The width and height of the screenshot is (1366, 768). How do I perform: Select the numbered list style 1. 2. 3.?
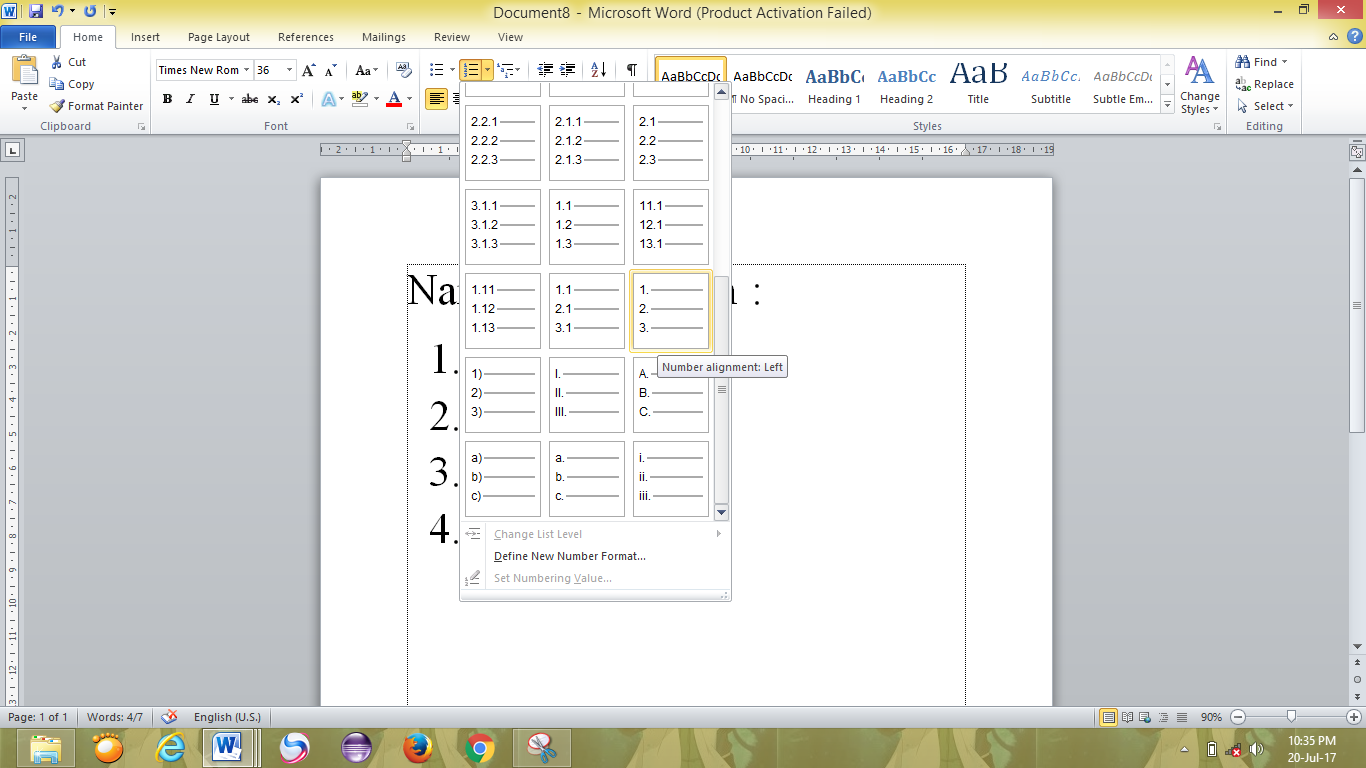670,311
